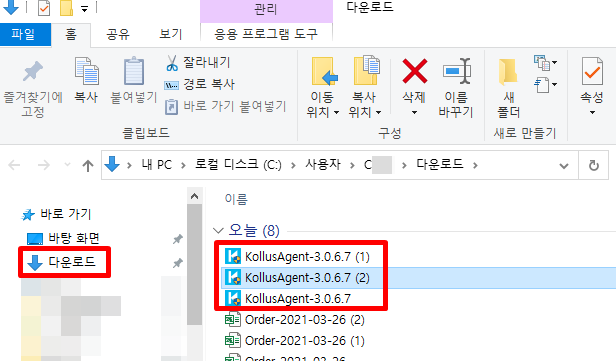
Task: Click the Cut (잘라내기) scissors icon
Action: [172, 63]
